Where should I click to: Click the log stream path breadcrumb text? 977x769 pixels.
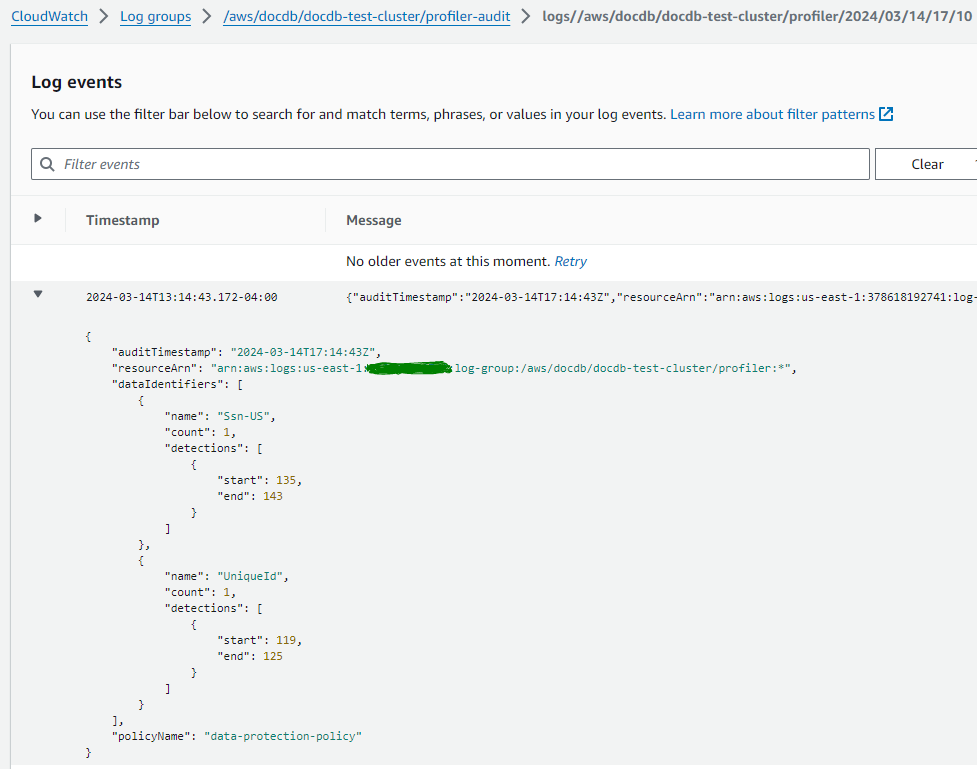point(756,16)
